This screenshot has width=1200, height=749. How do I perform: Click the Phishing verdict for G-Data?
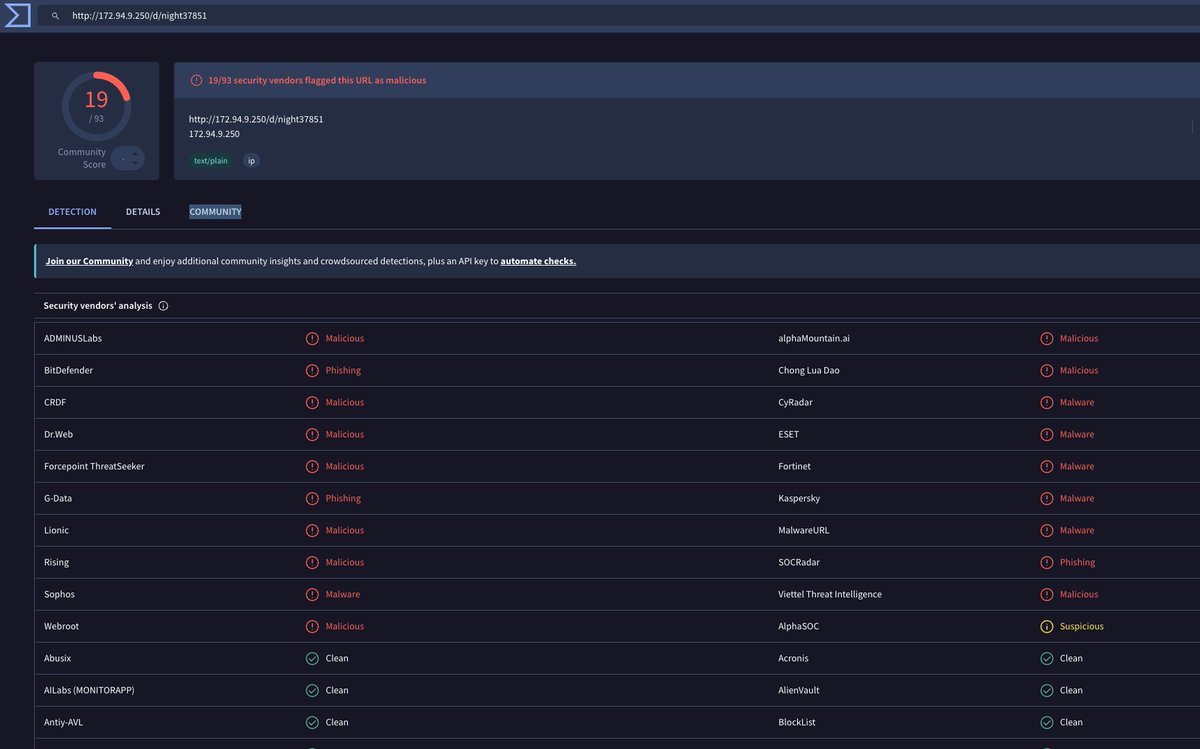(x=343, y=498)
